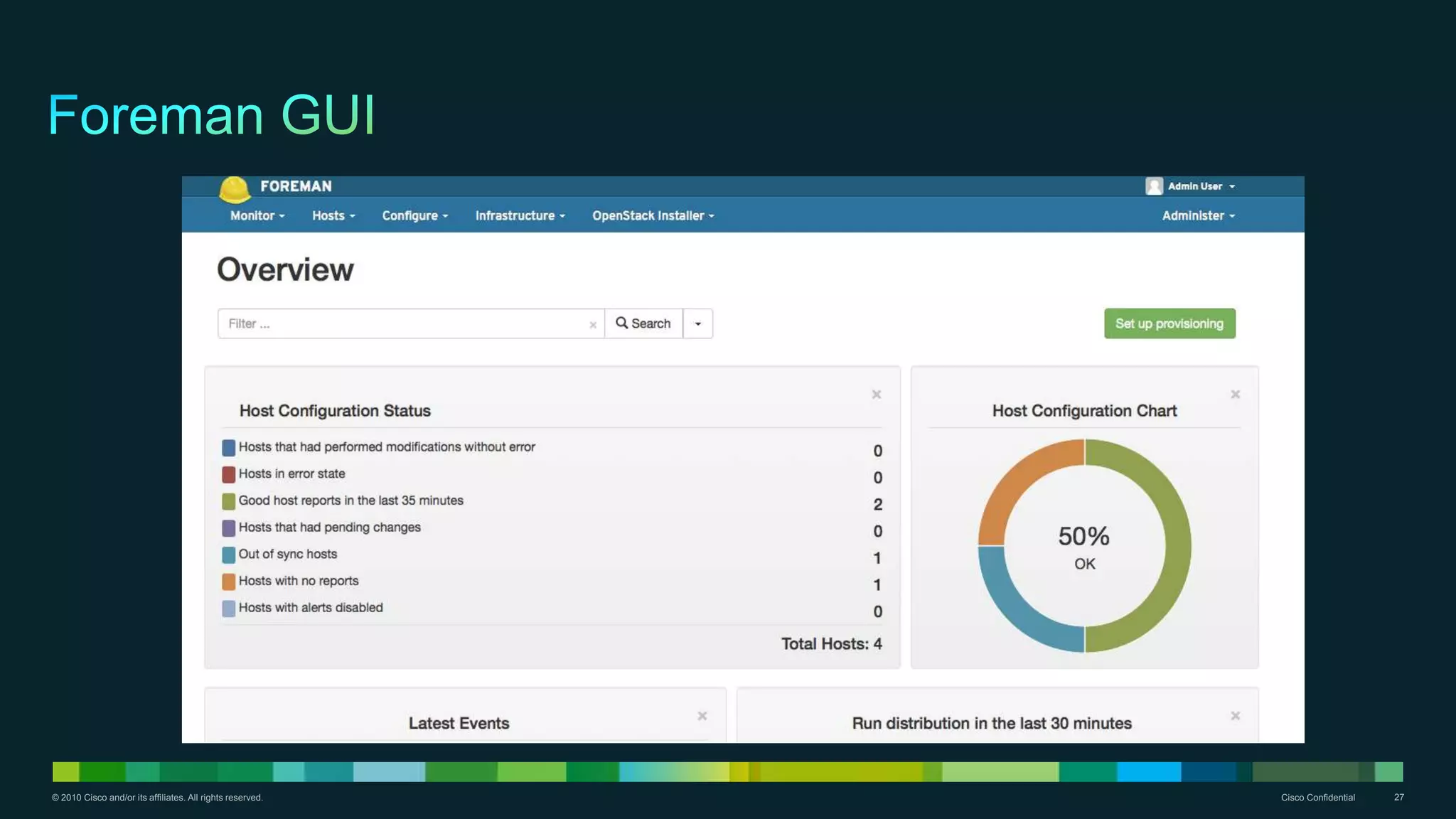Open the Hosts menu
This screenshot has height=819, width=1456.
[x=333, y=215]
